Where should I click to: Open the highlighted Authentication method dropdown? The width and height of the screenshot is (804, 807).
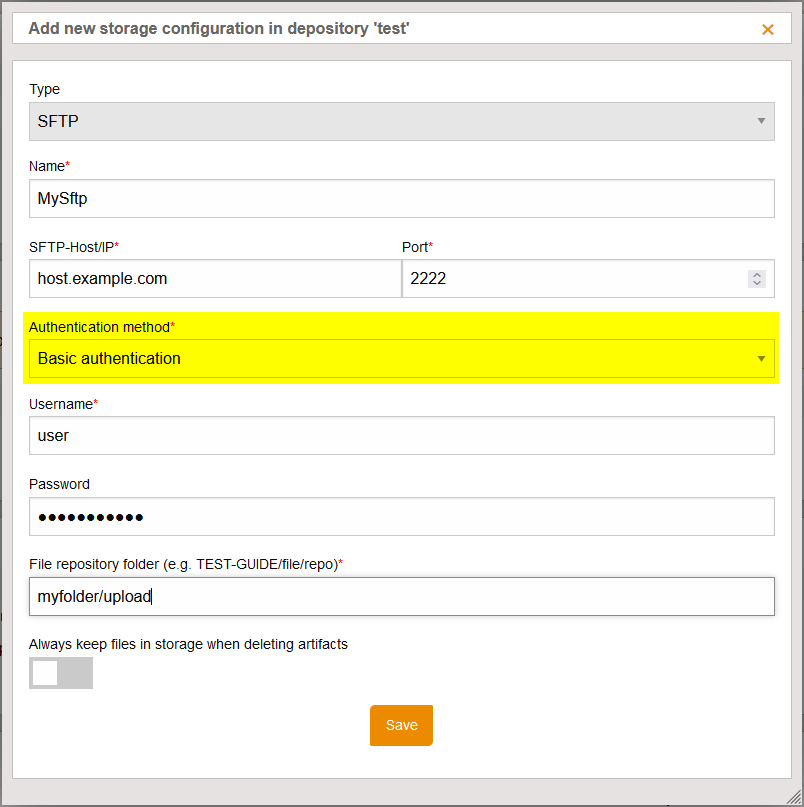[x=400, y=358]
